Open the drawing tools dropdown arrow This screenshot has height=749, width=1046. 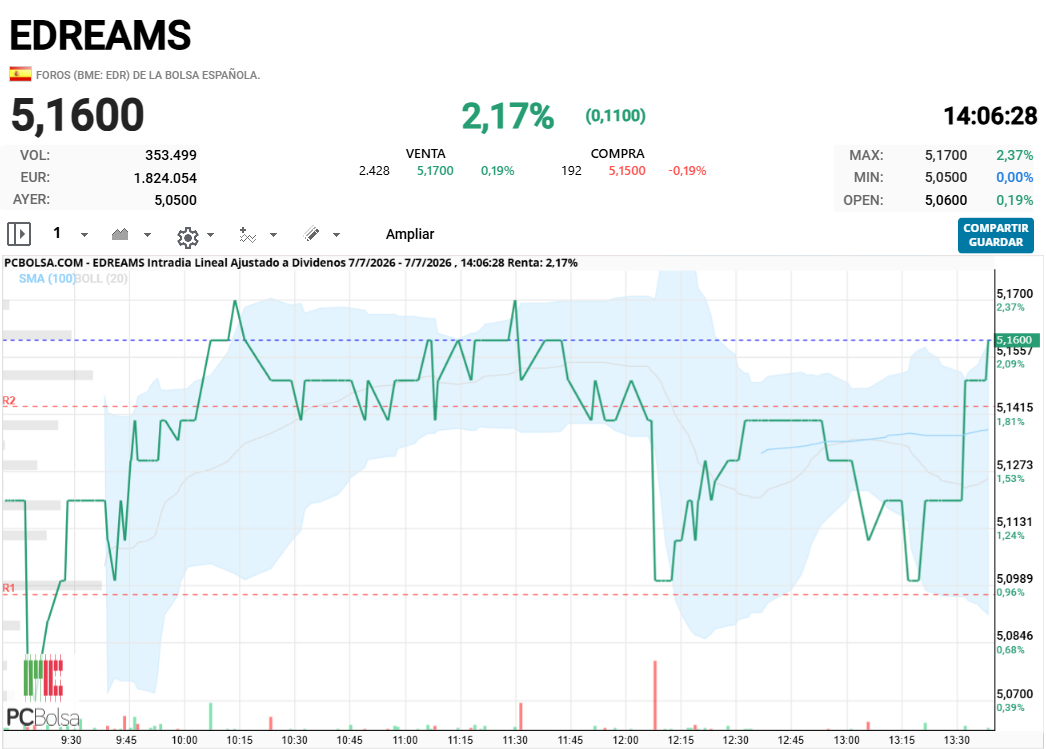pyautogui.click(x=336, y=235)
